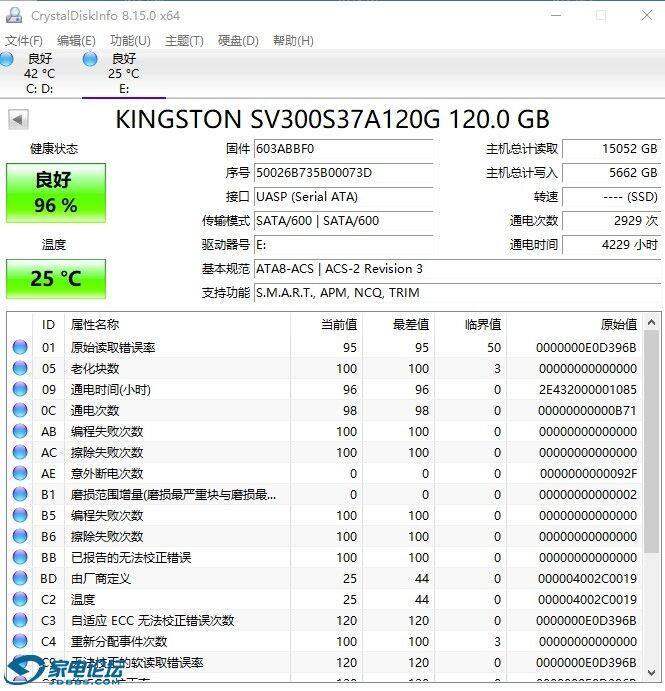Click the 接口 field UASP (Serial ATA)
This screenshot has height=691, width=665.
pyautogui.click(x=343, y=197)
